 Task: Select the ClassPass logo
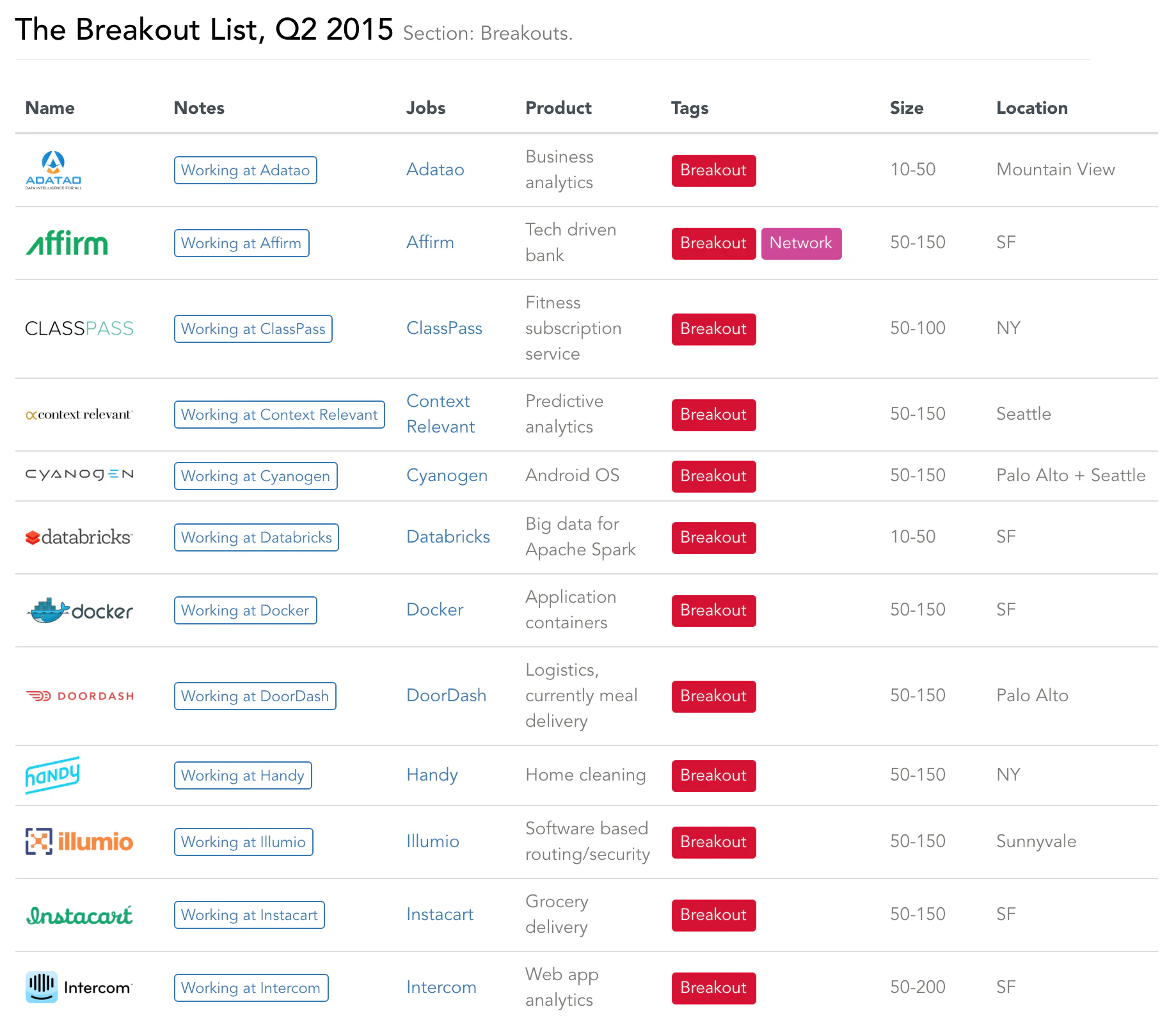tap(79, 328)
